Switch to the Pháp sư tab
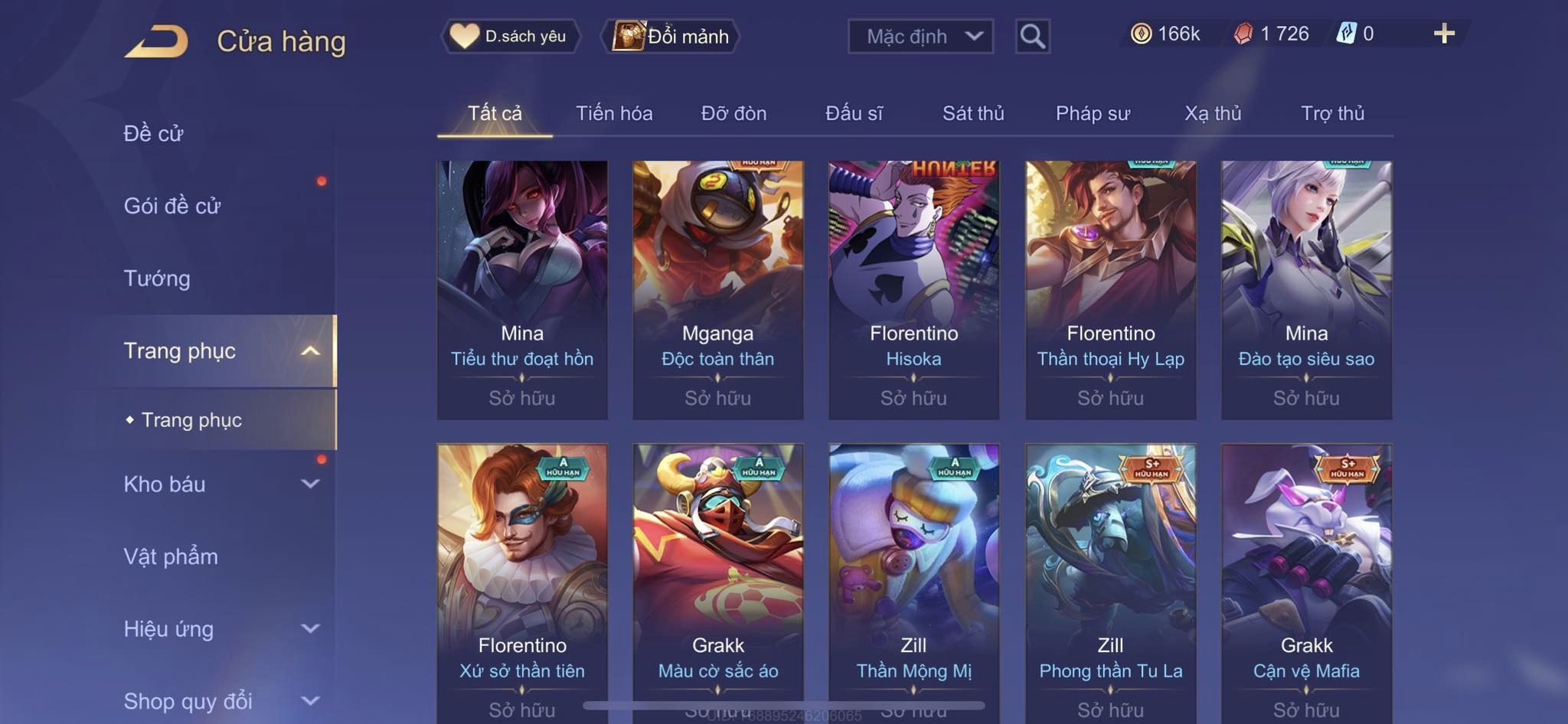Viewport: 1568px width, 724px height. (x=1093, y=113)
